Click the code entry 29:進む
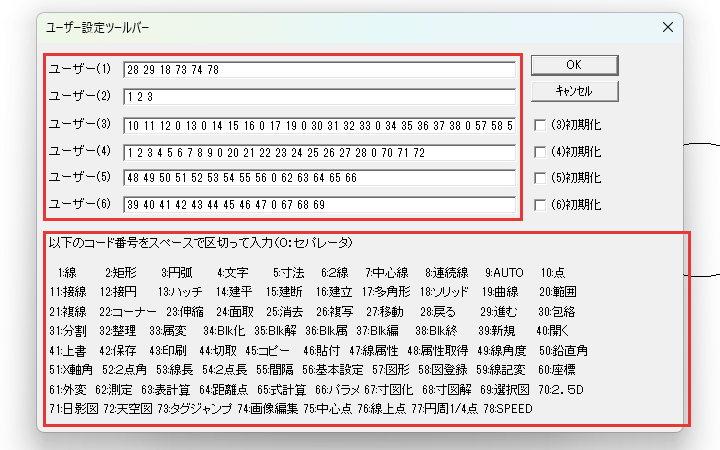Image resolution: width=720 pixels, height=450 pixels. coord(499,312)
